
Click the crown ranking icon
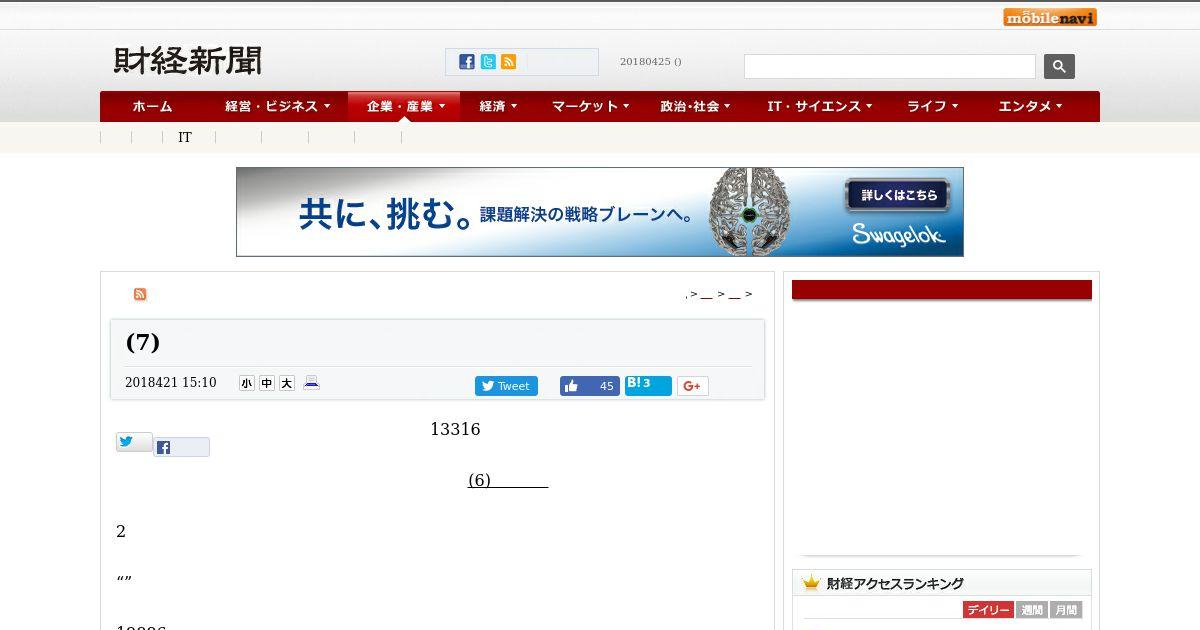point(811,583)
